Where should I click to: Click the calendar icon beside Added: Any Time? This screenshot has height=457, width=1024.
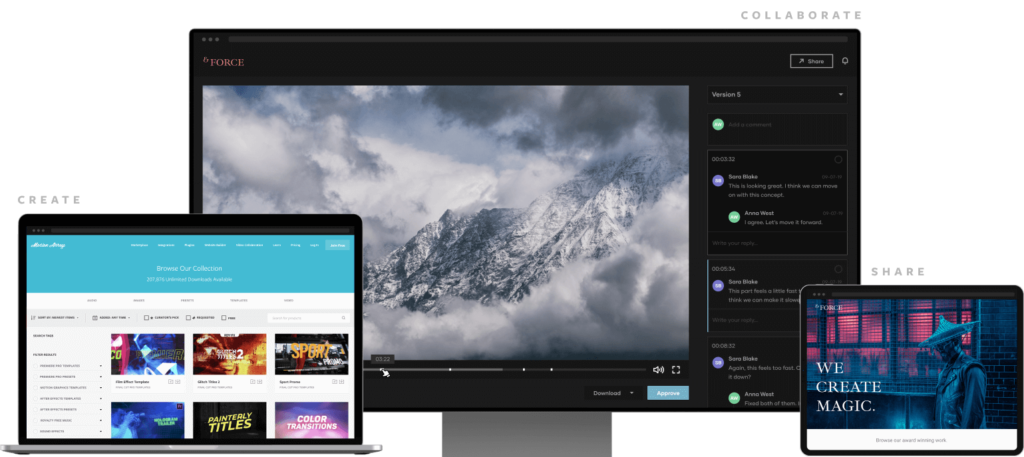click(95, 318)
